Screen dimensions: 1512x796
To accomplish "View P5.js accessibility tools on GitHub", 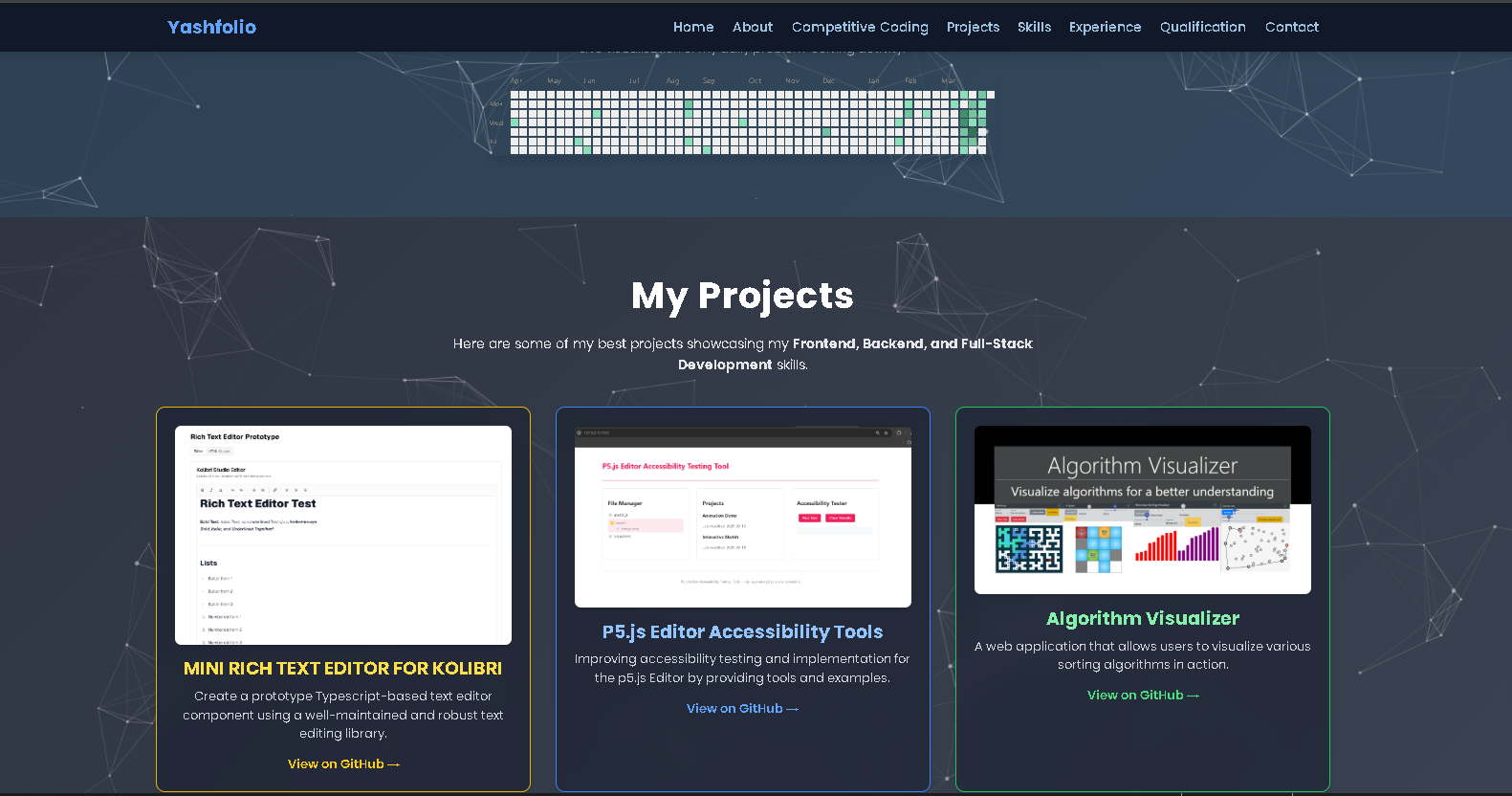I will tap(743, 708).
